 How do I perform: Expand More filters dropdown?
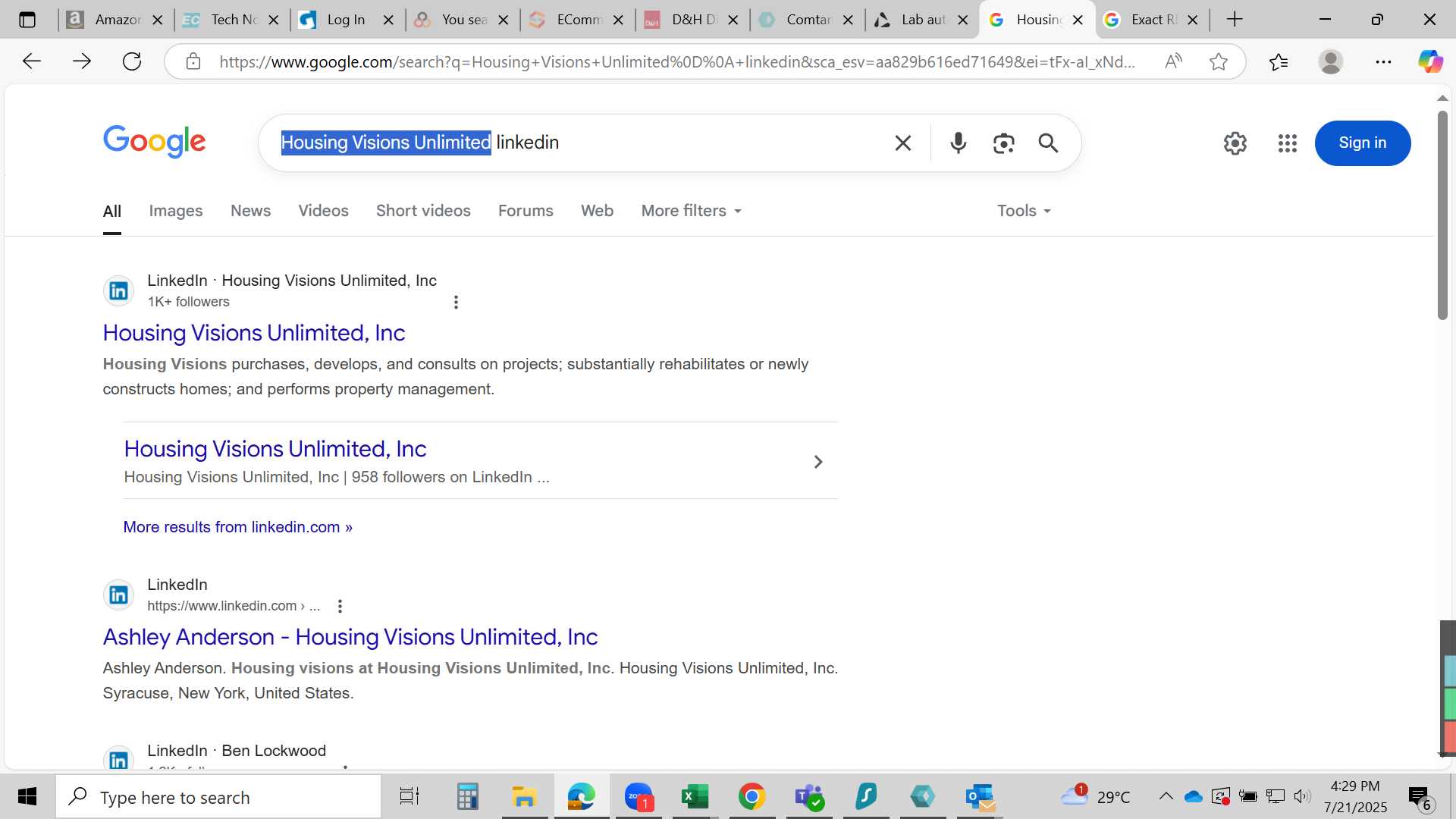[x=691, y=211]
